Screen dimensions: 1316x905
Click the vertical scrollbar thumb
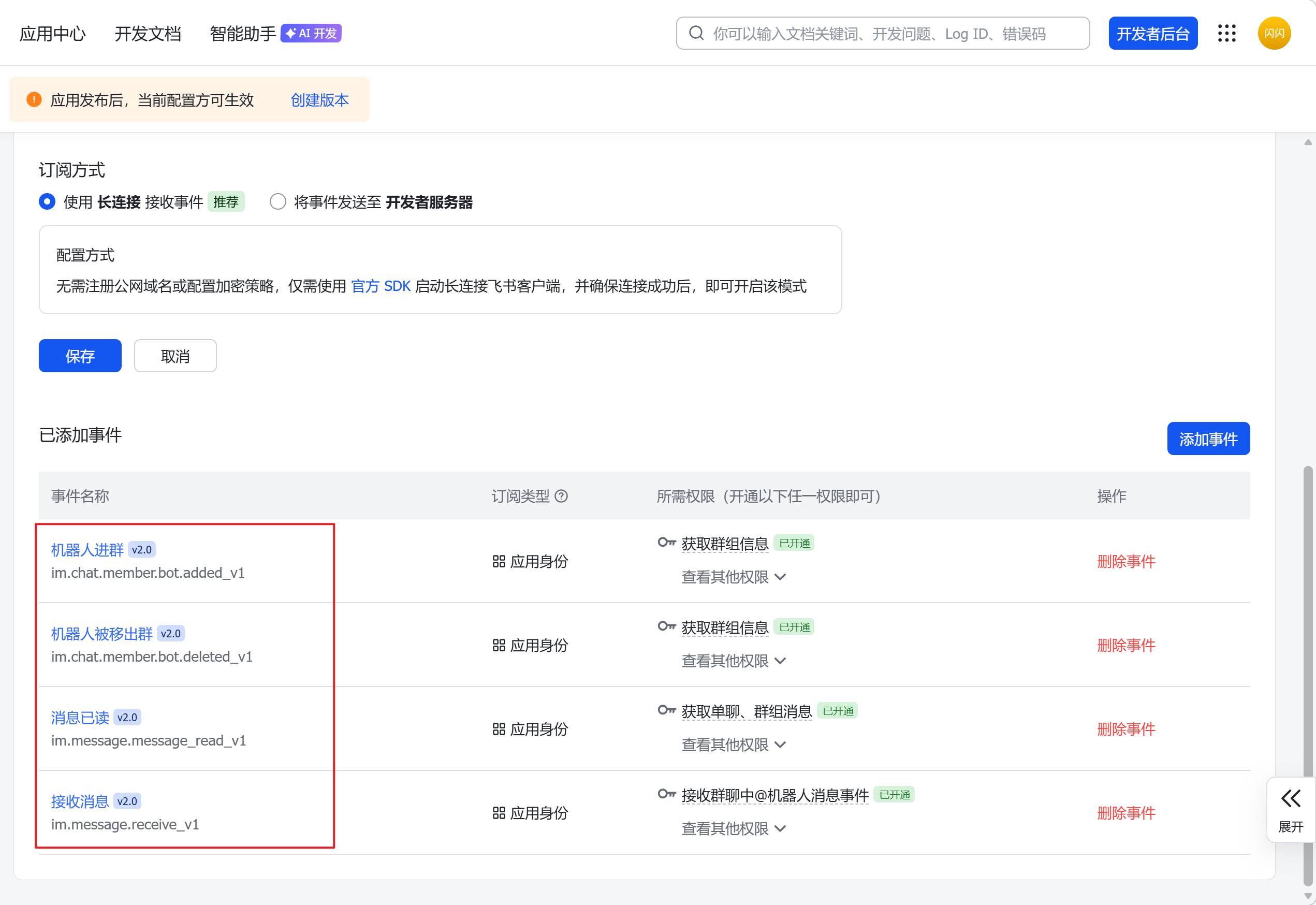(1308, 624)
